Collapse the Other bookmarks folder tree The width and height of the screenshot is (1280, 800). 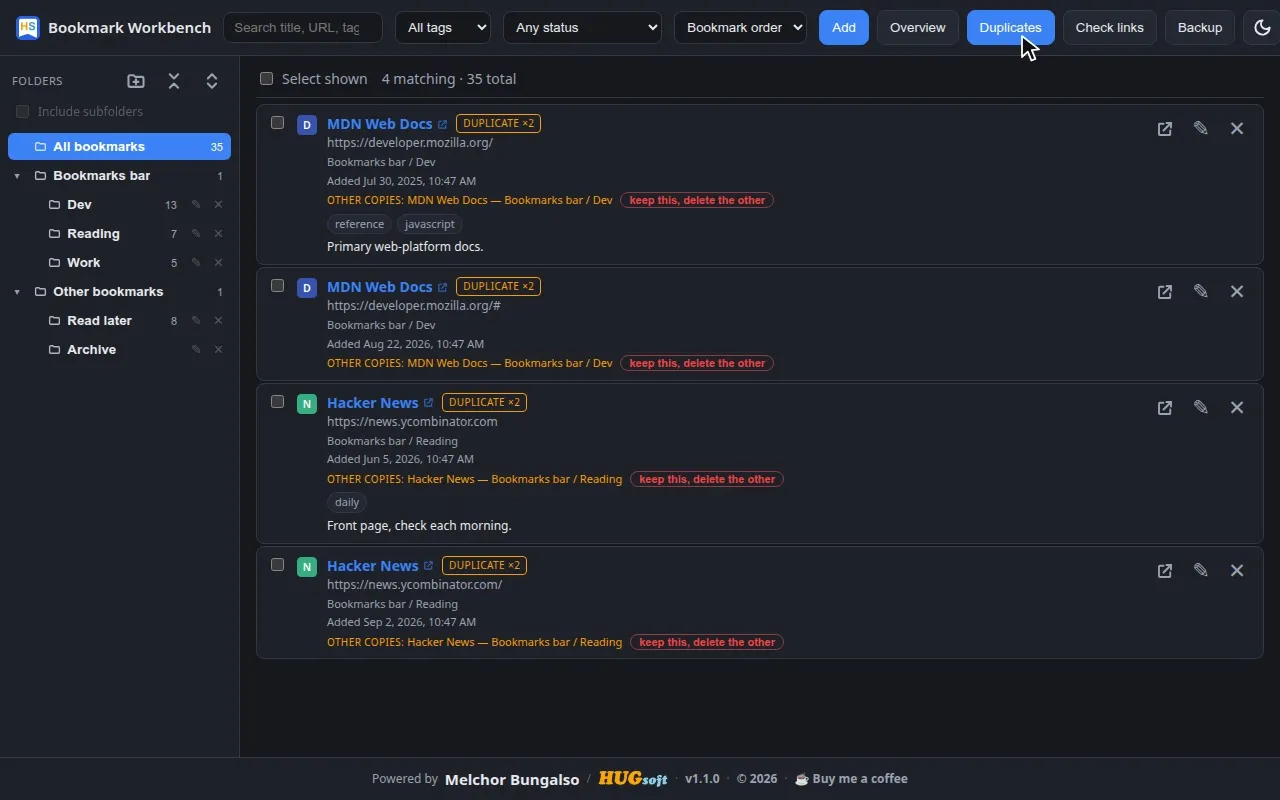click(17, 292)
